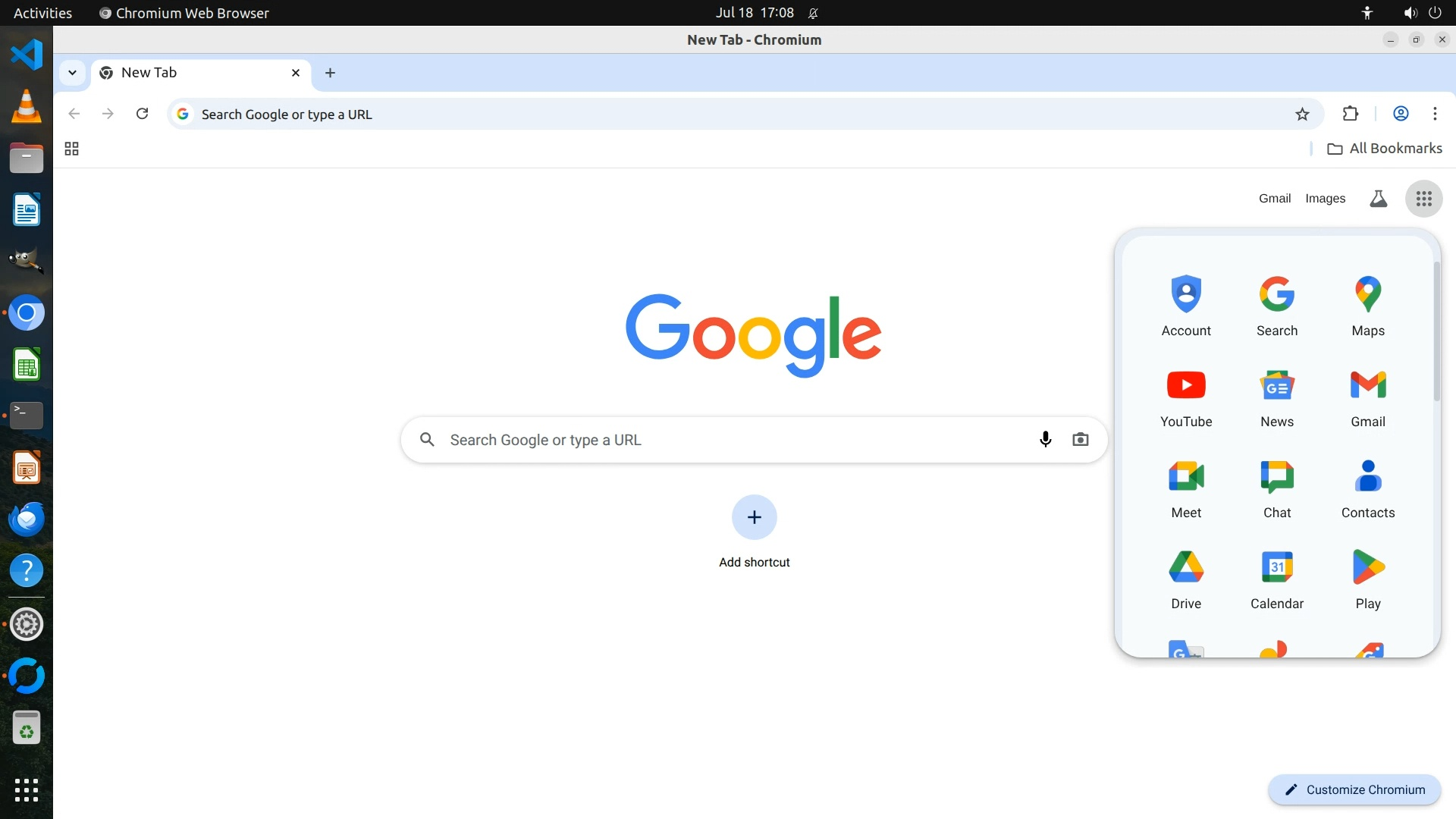Viewport: 1456px width, 819px height.
Task: Expand the tab search dropdown arrow
Action: point(72,73)
